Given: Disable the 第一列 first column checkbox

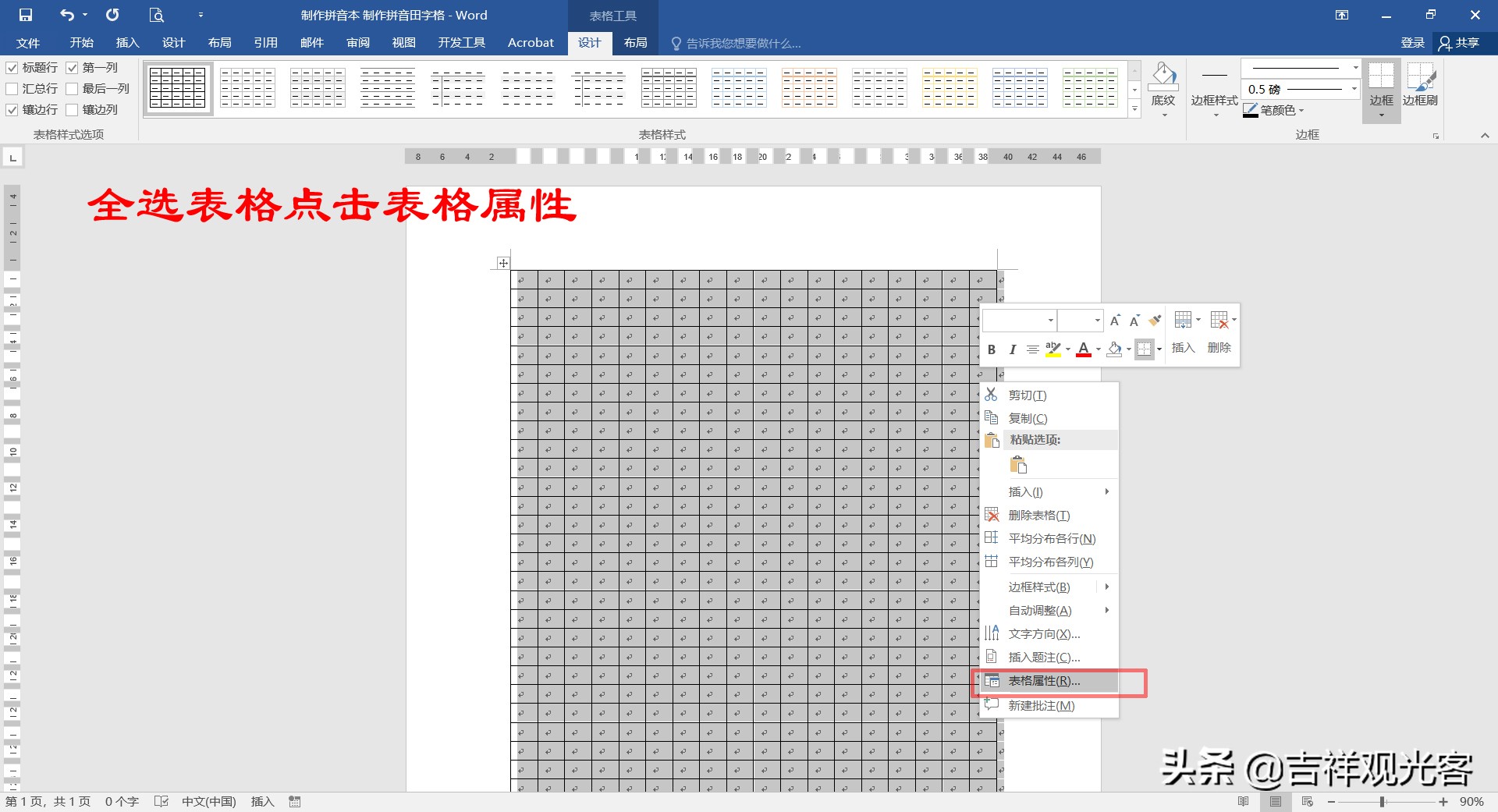Looking at the screenshot, I should pyautogui.click(x=72, y=68).
